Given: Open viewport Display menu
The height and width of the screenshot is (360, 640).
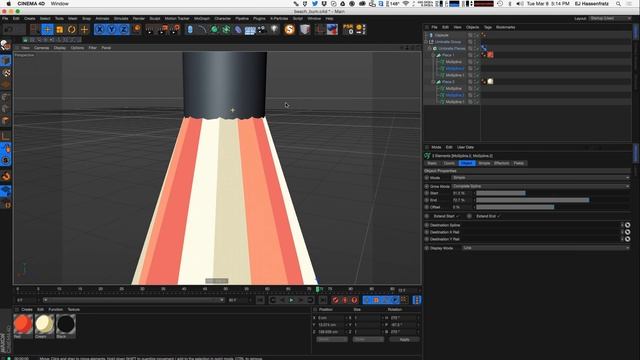Looking at the screenshot, I should [60, 48].
